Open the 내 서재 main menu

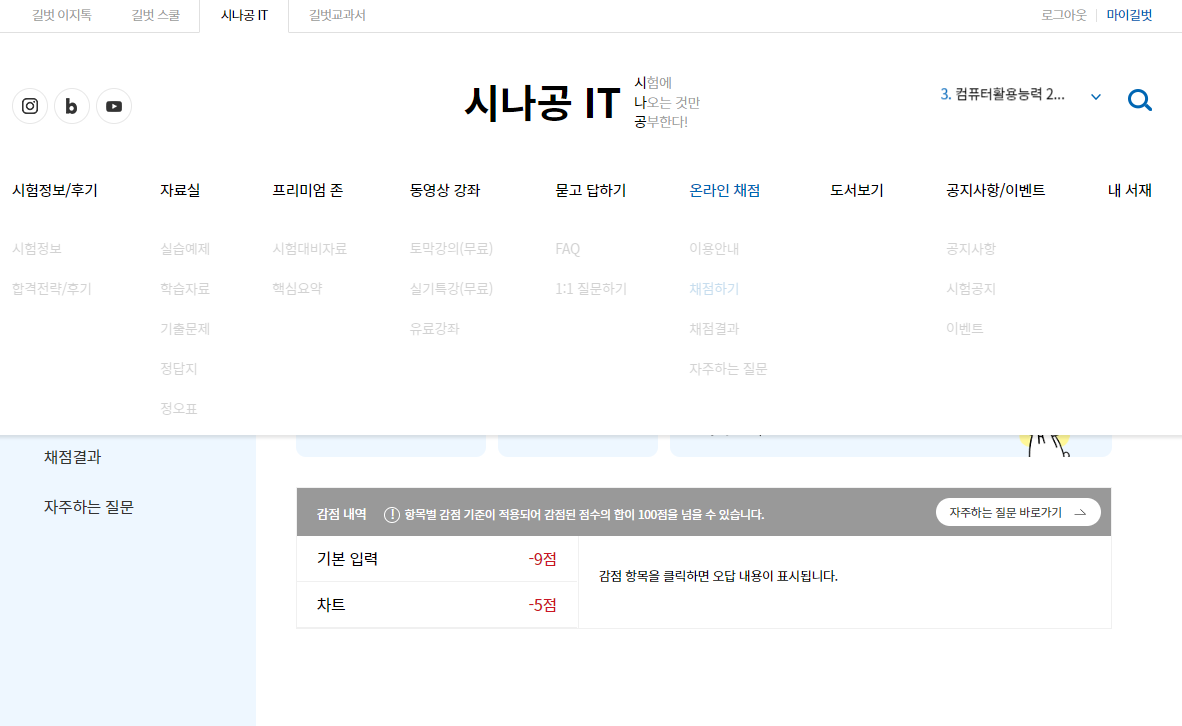point(1130,190)
